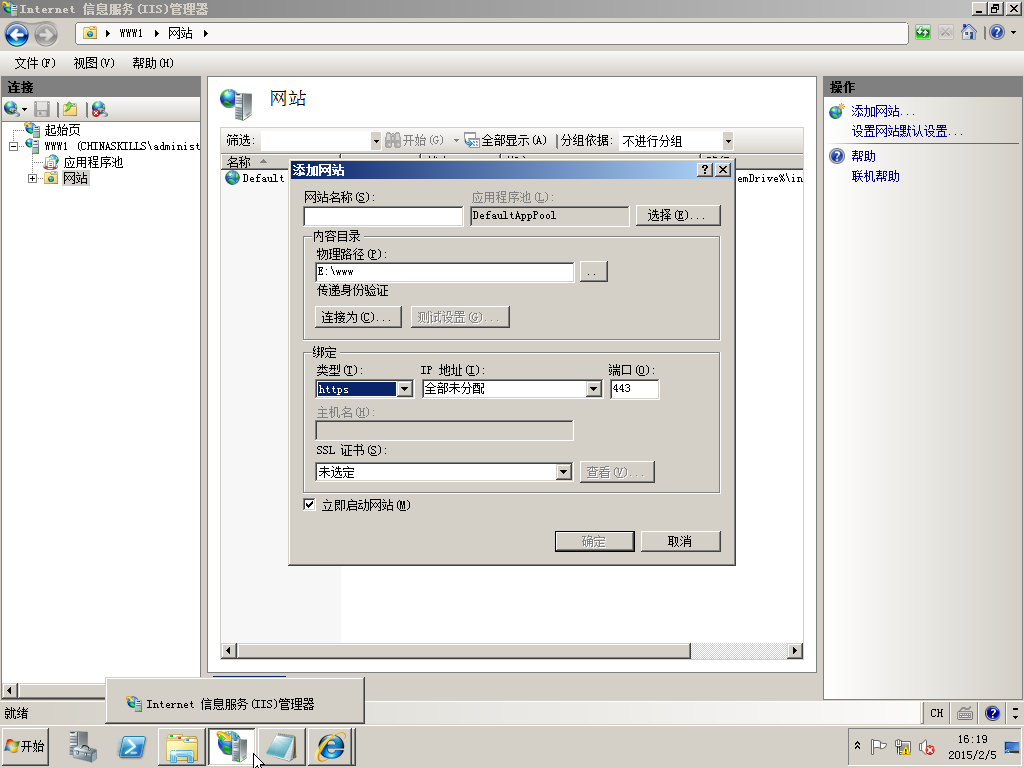The width and height of the screenshot is (1024, 768).
Task: Open the 文件(F) menu
Action: coord(35,63)
